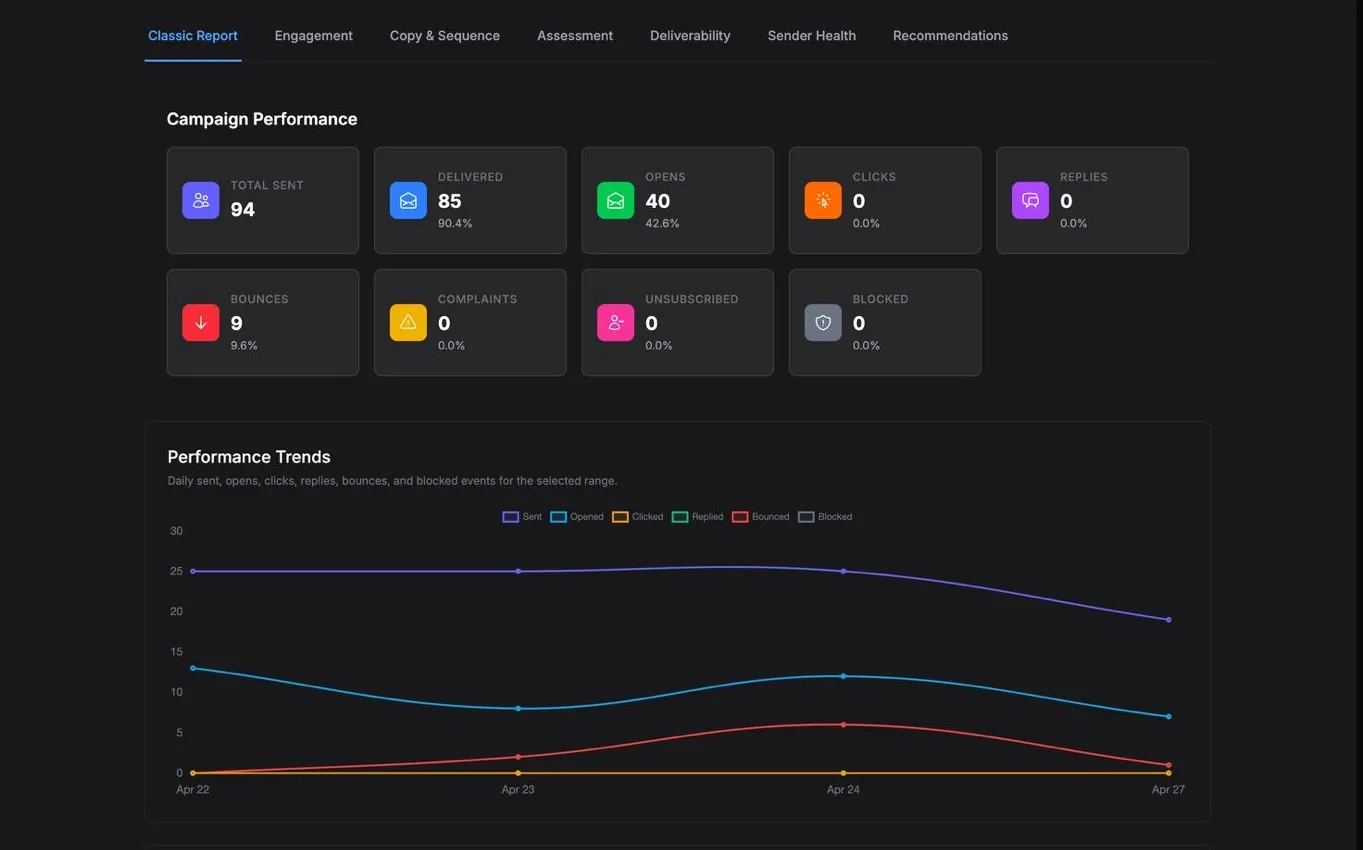Go to the Deliverability tab
The height and width of the screenshot is (850, 1363).
[x=690, y=36]
